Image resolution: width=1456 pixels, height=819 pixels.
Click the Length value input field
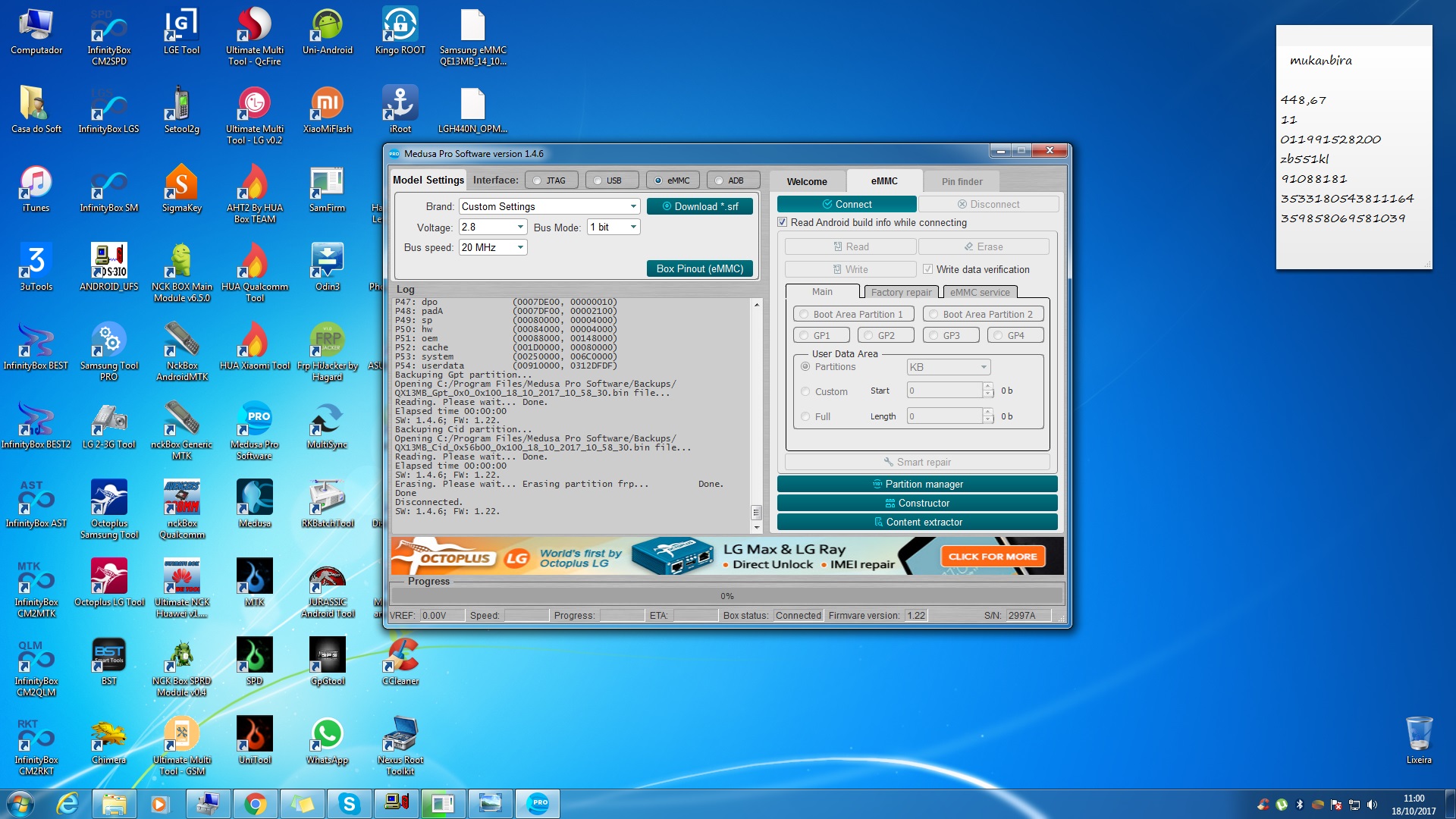coord(944,416)
